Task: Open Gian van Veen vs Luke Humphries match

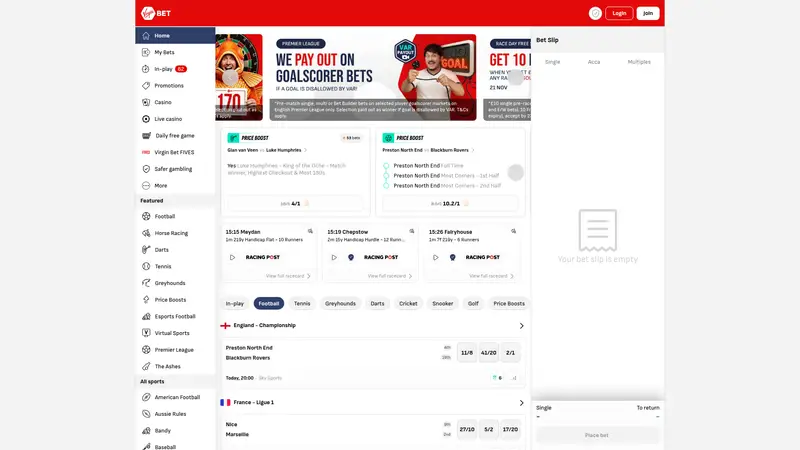Action: tap(267, 150)
